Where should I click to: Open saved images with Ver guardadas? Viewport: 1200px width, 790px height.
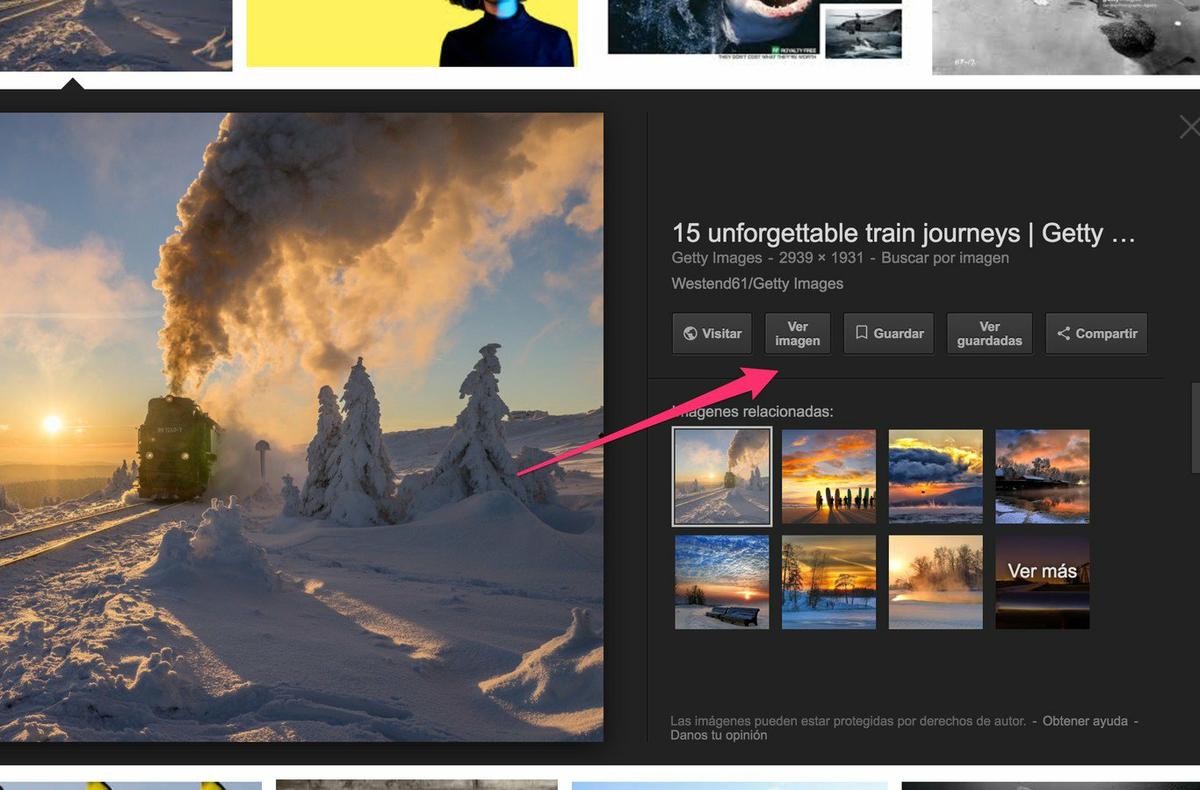[989, 334]
